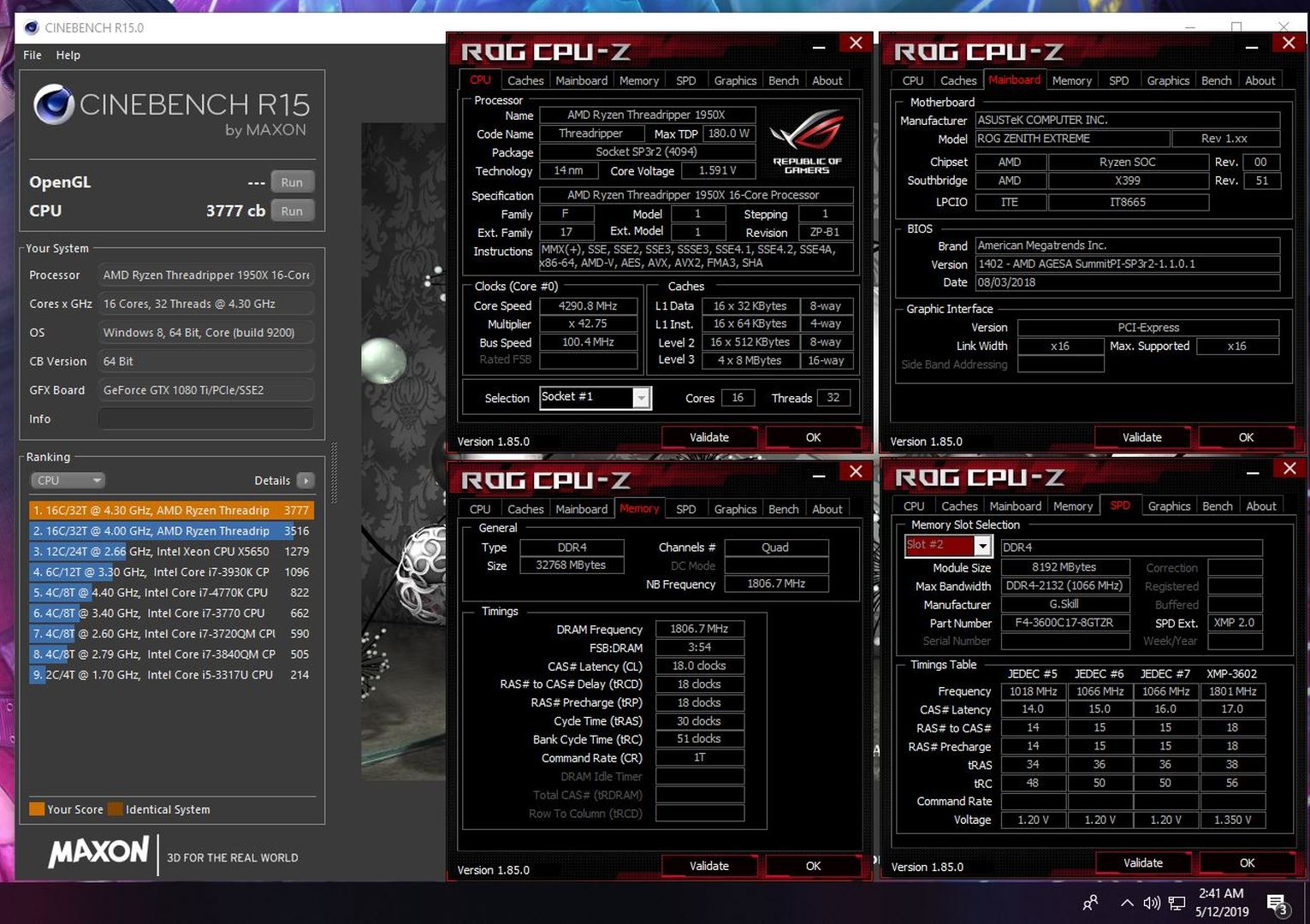Open People icon in taskbar
1310x924 pixels.
[1090, 903]
